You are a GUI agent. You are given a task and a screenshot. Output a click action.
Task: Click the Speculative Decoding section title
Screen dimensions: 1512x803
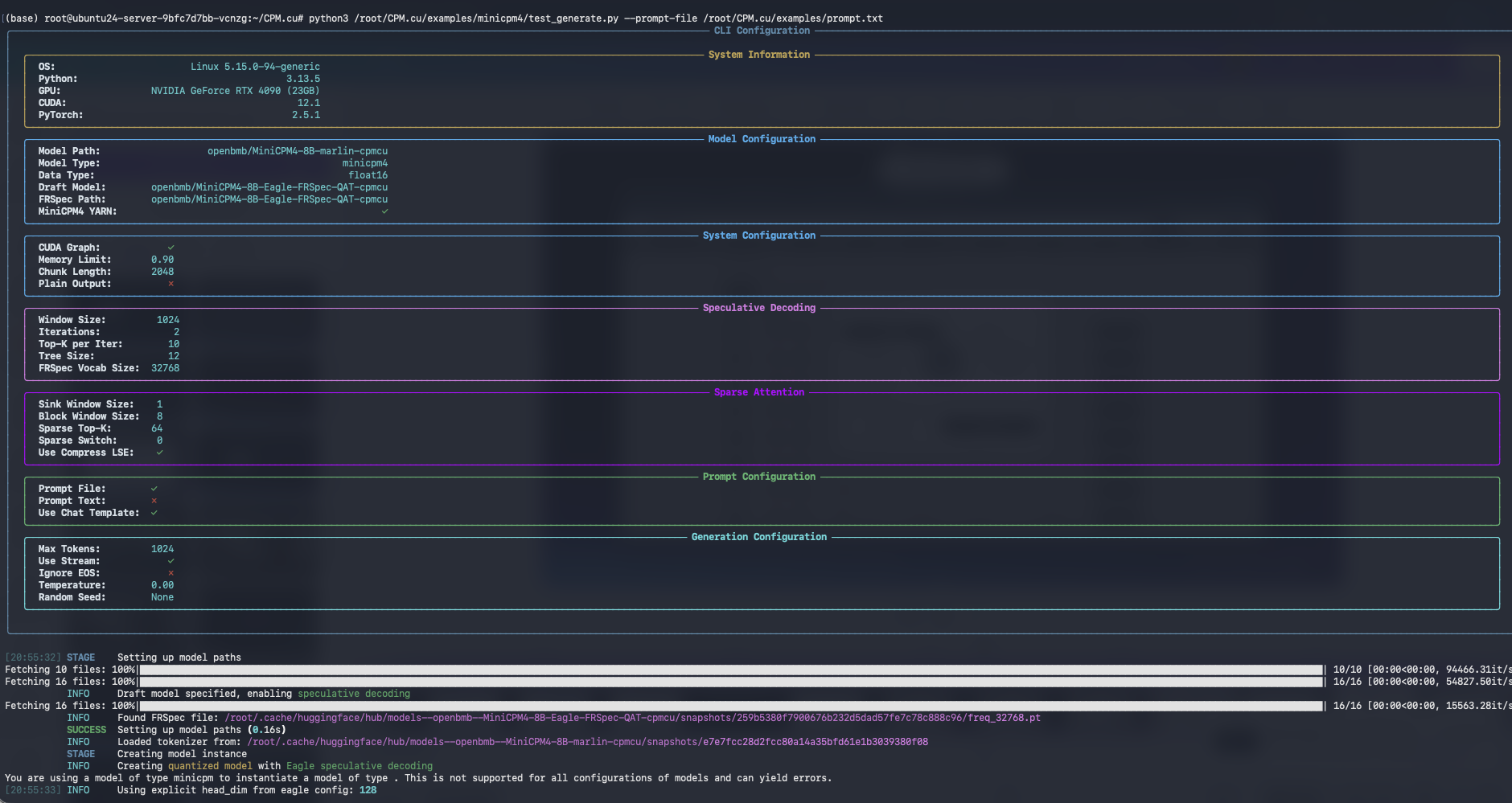758,308
